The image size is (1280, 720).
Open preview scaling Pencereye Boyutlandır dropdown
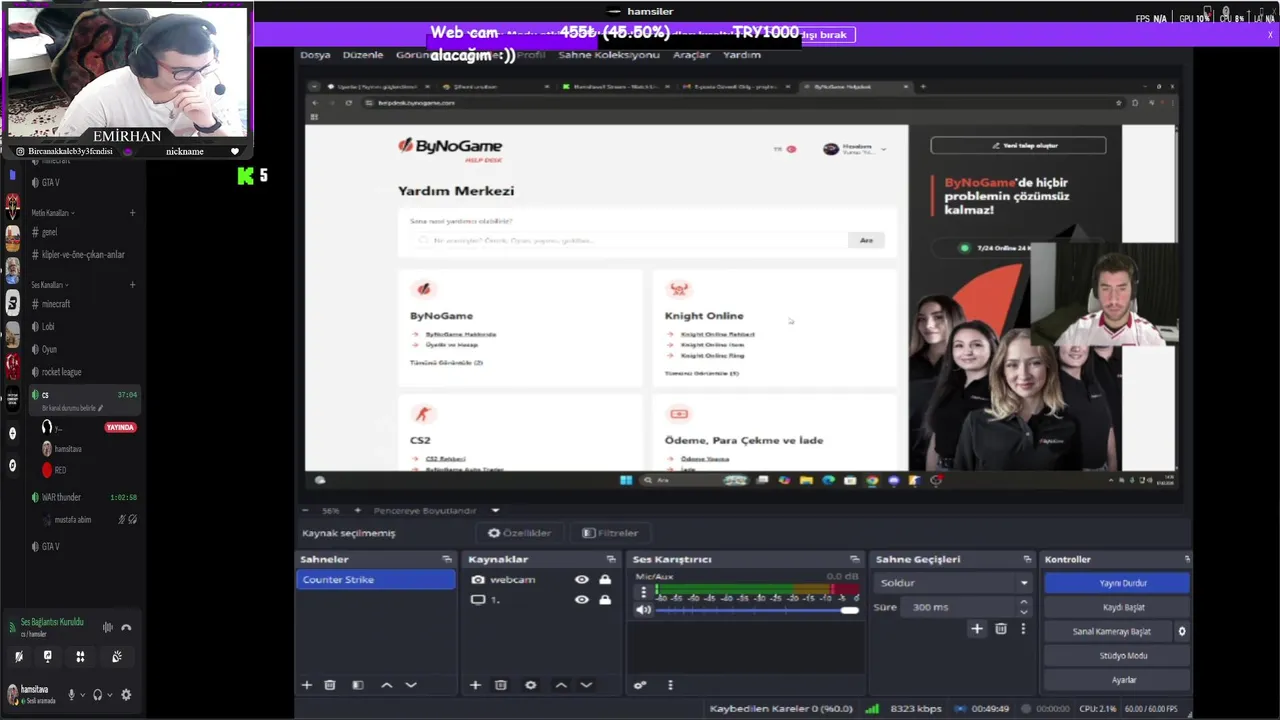(x=494, y=511)
